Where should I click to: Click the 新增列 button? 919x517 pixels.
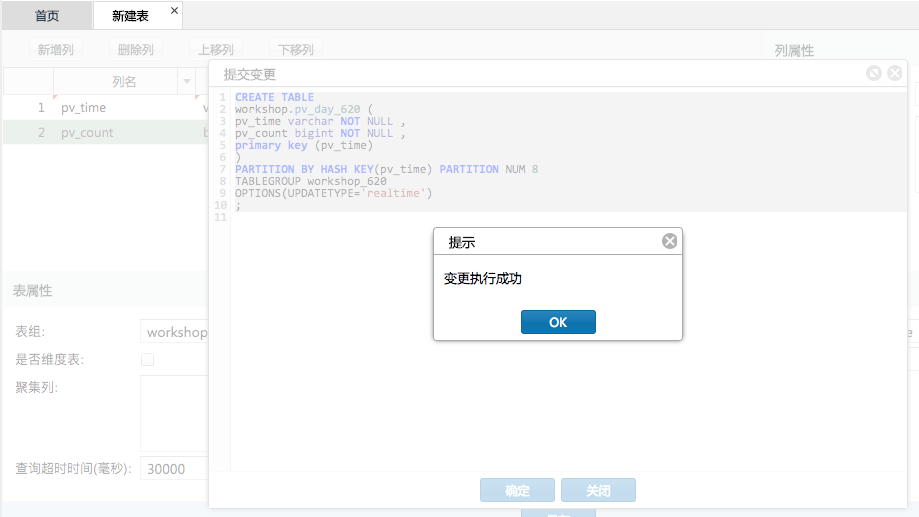tap(56, 50)
